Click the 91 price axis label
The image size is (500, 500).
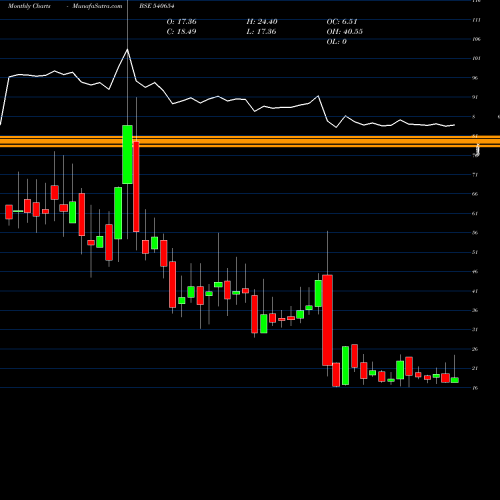click(475, 97)
